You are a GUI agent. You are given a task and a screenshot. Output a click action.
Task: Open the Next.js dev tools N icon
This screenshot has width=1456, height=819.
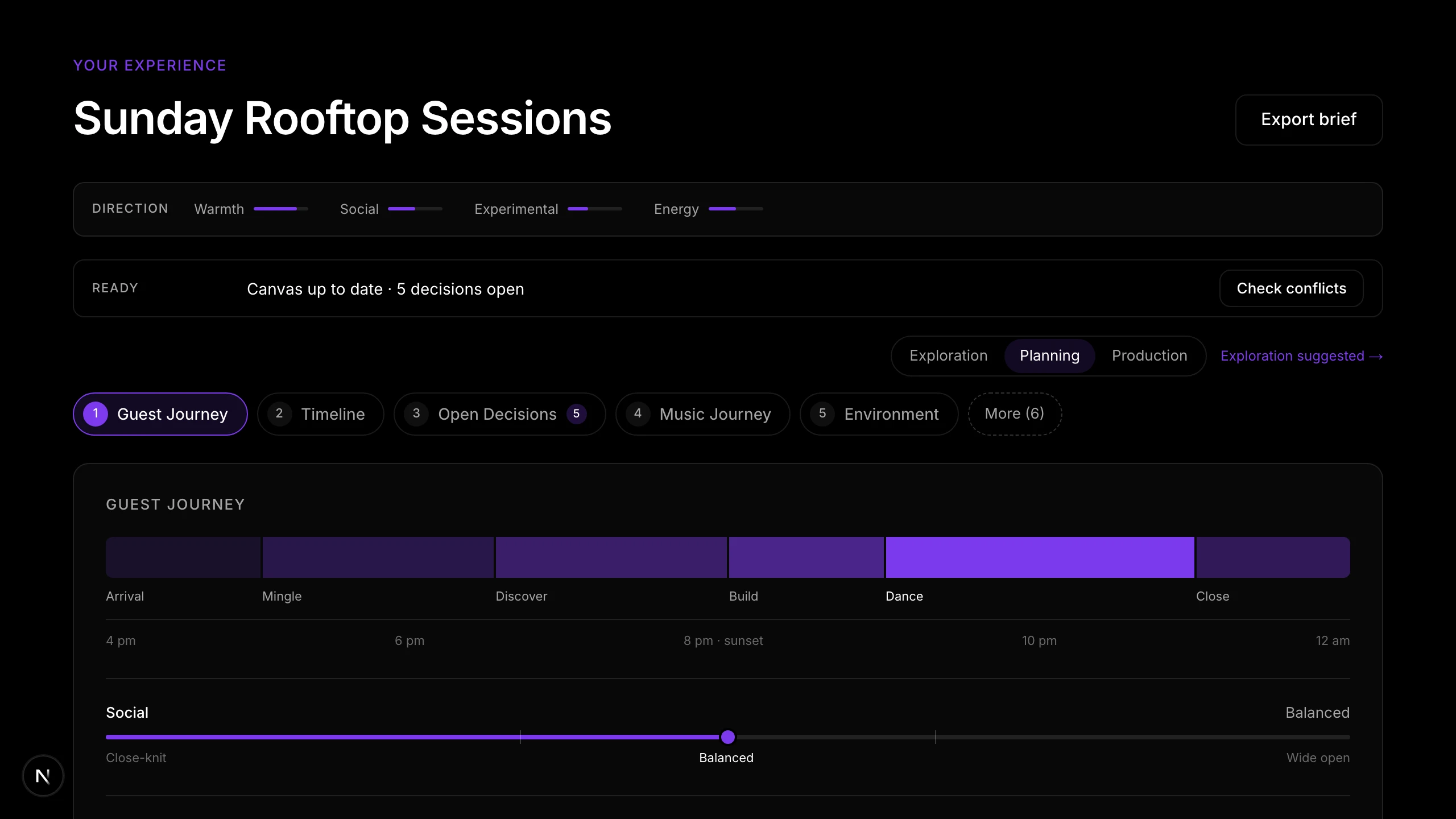click(43, 776)
